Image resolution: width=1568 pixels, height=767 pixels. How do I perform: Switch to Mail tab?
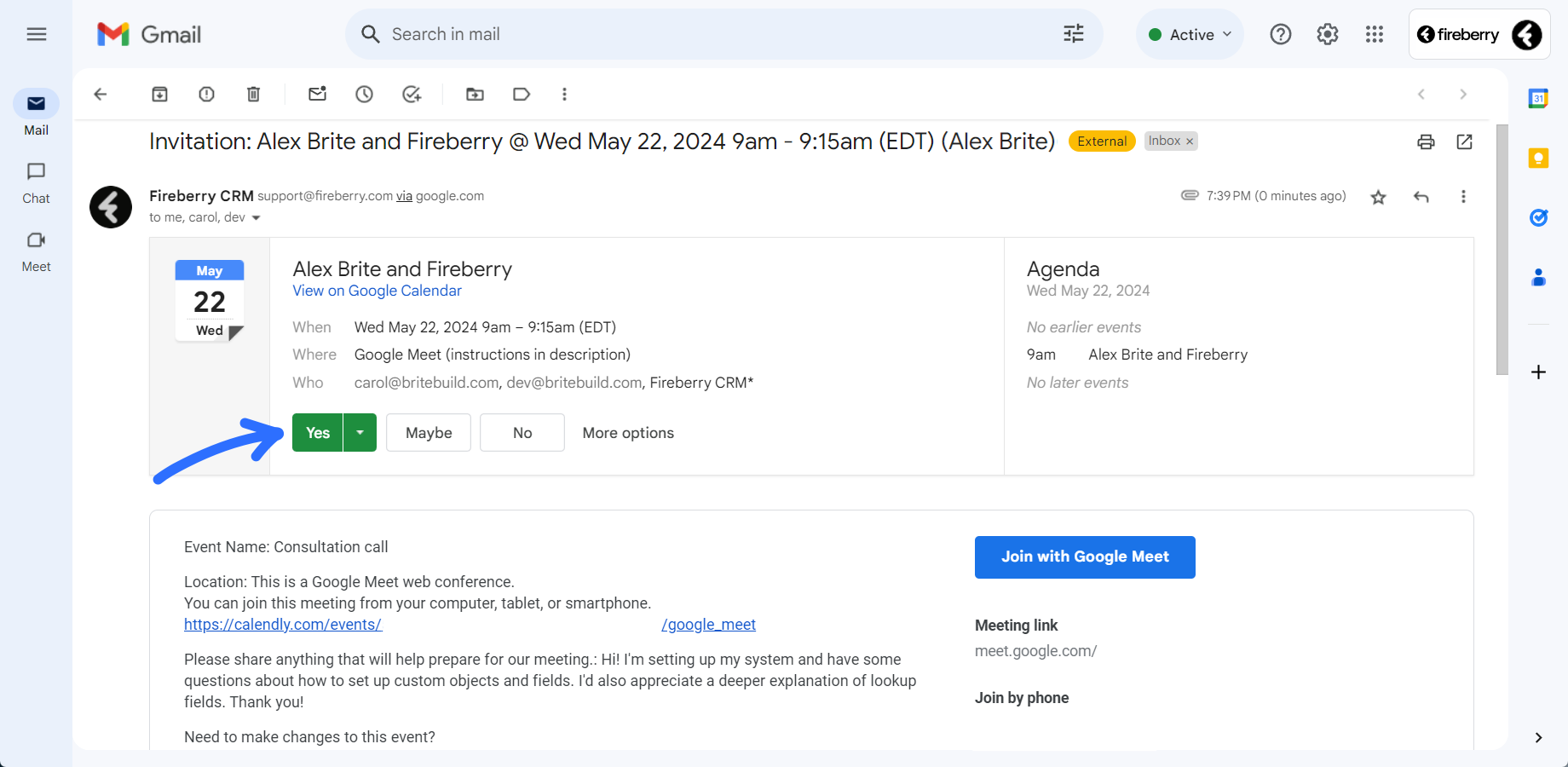click(36, 112)
